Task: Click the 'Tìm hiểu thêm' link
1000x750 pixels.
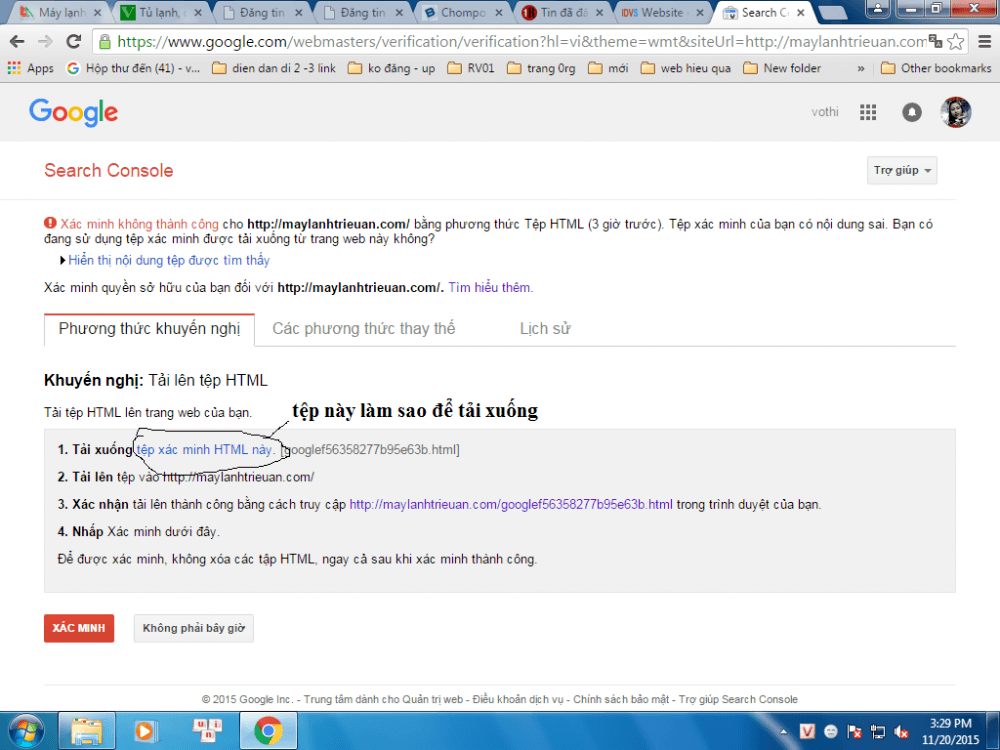Action: click(490, 288)
